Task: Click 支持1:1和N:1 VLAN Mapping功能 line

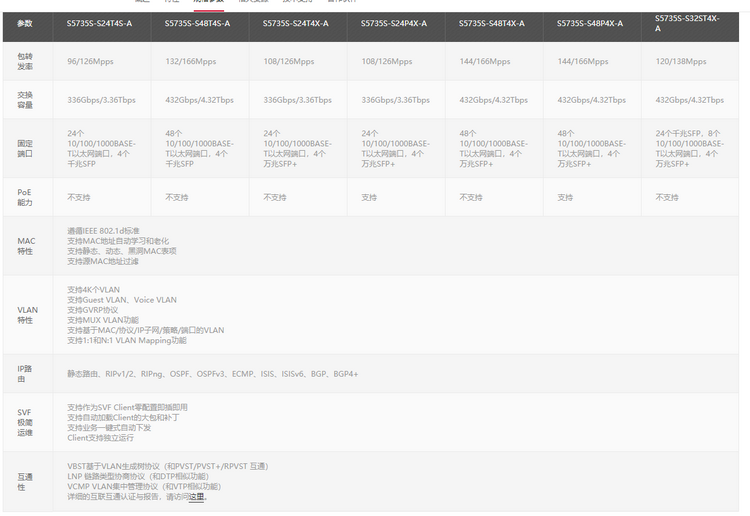Action: 127,340
